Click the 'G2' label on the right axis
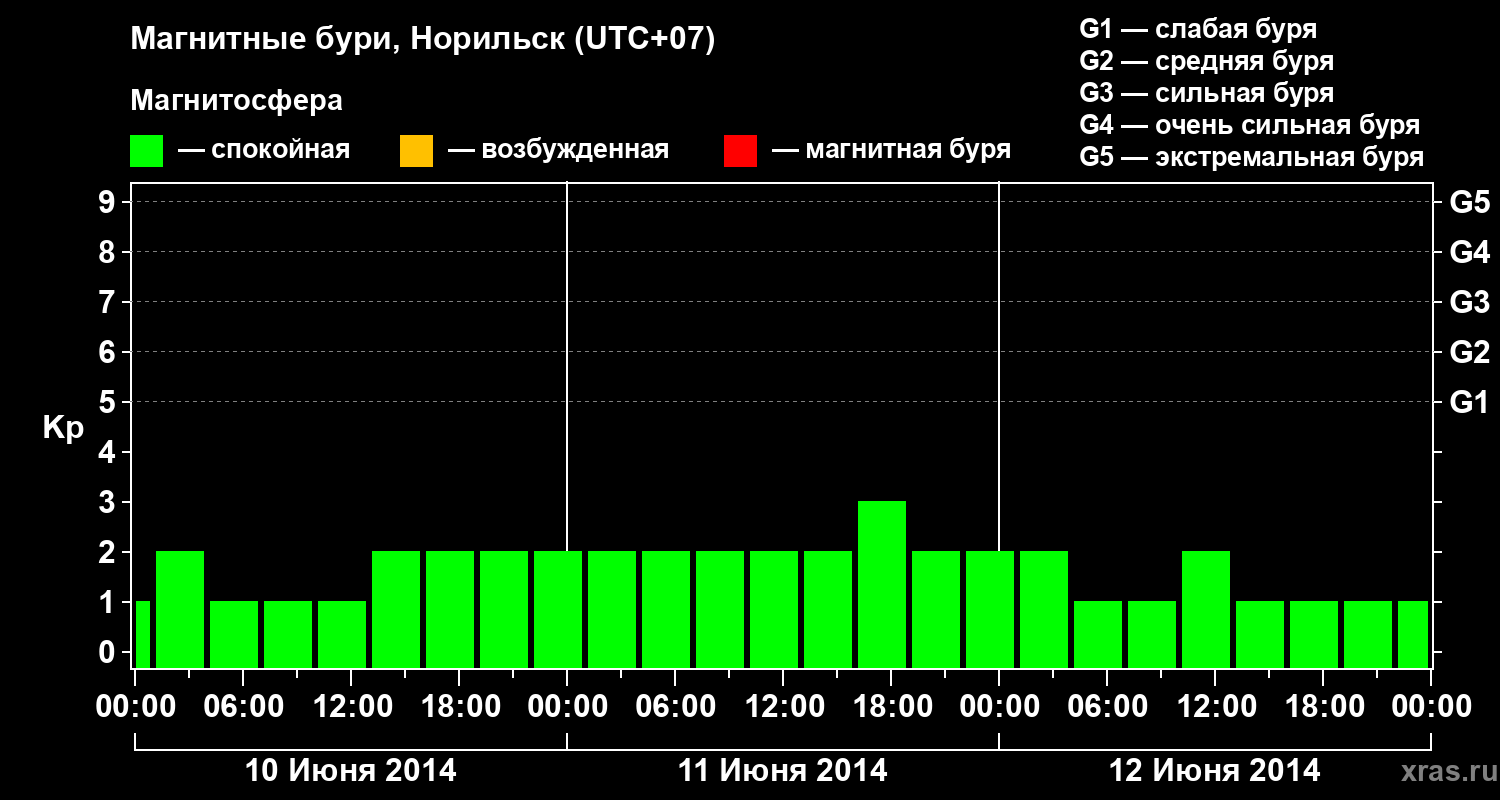Viewport: 1500px width, 800px height. (1469, 352)
